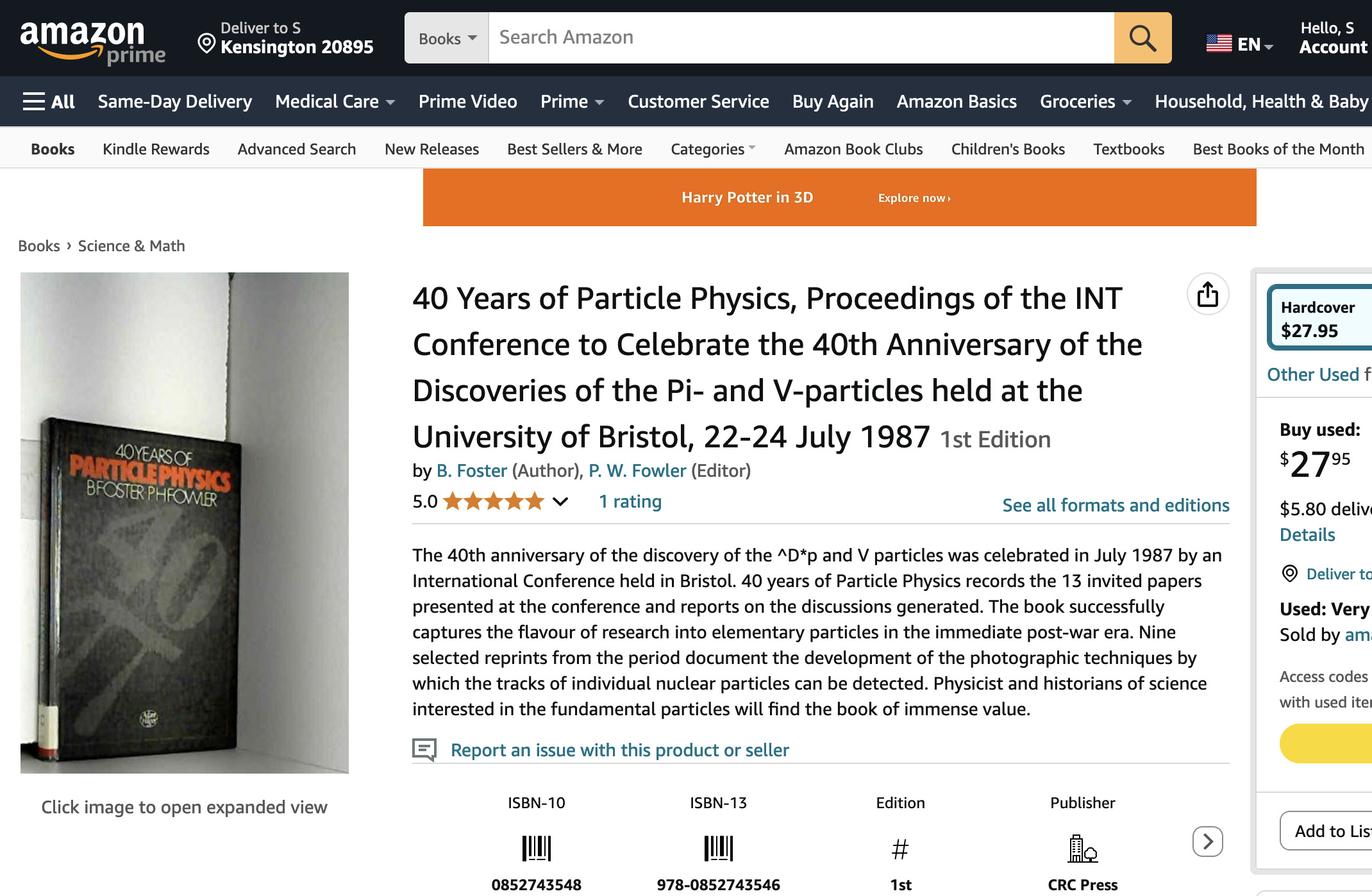This screenshot has height=896, width=1372.
Task: Update Deliver to Kensington 20895 location
Action: (286, 38)
